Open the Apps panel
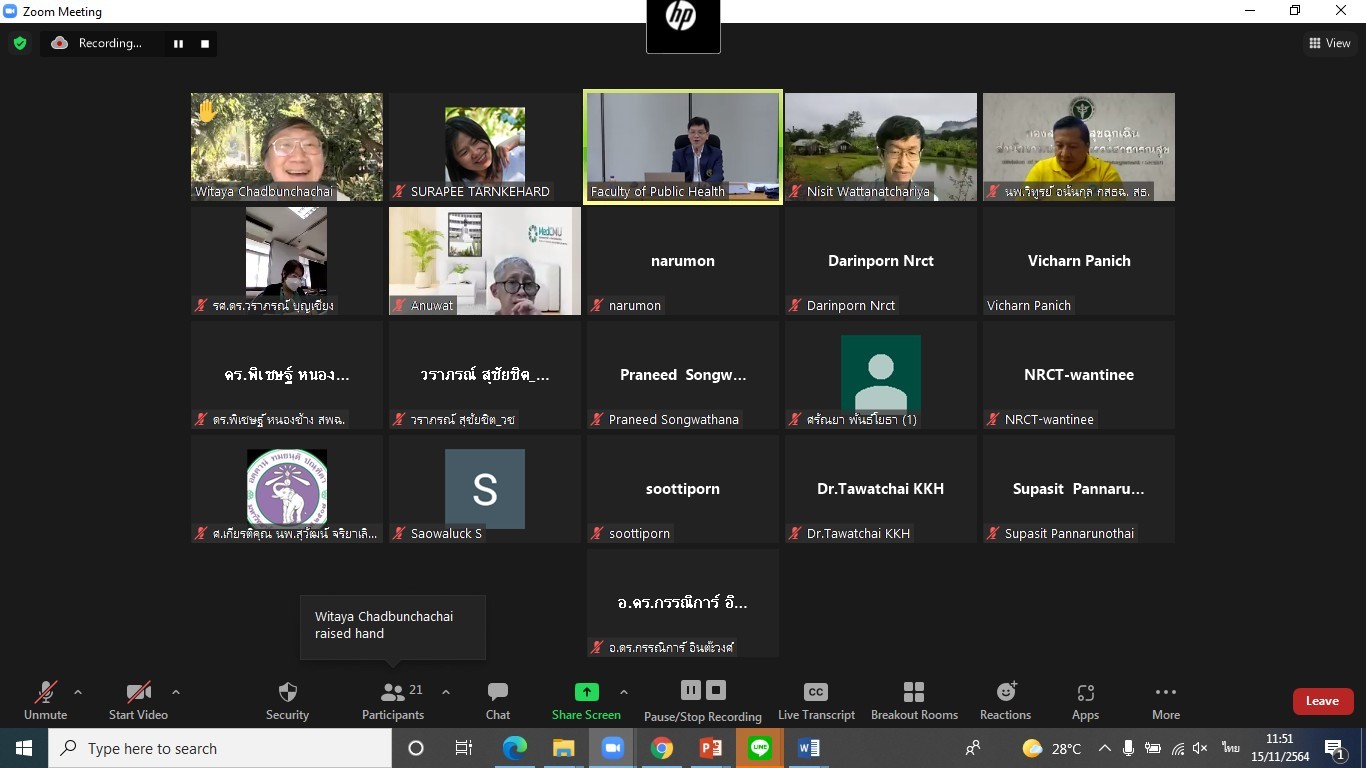Screen dimensions: 1366x768 click(x=1085, y=701)
